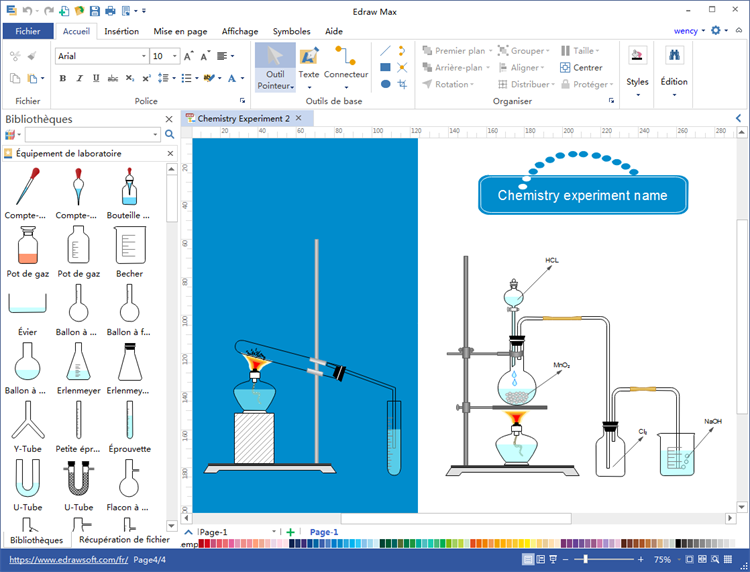The width and height of the screenshot is (750, 572).
Task: Toggle bold text formatting
Action: tap(62, 78)
